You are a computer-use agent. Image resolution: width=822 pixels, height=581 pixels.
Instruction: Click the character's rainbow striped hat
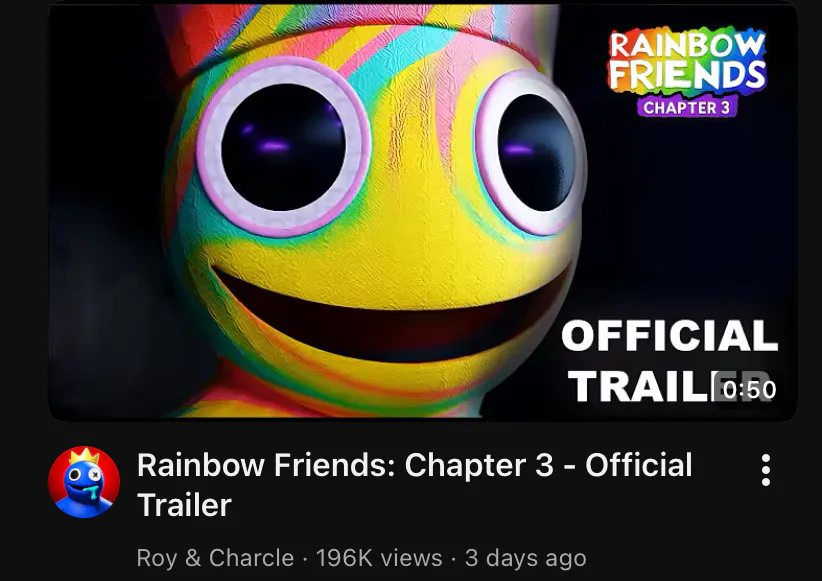[356, 29]
